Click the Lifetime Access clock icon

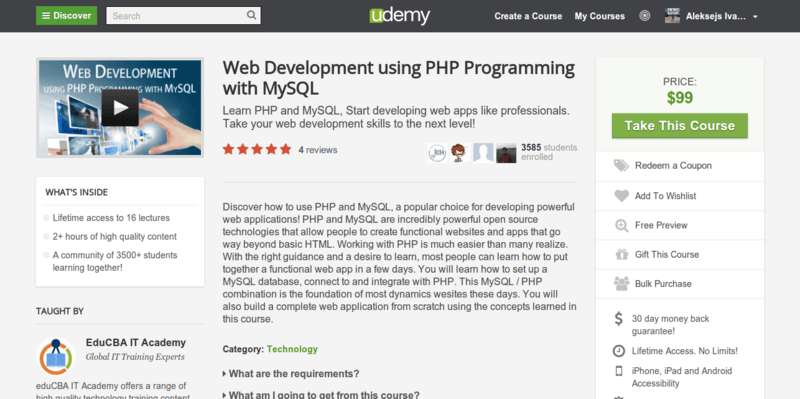click(x=618, y=351)
